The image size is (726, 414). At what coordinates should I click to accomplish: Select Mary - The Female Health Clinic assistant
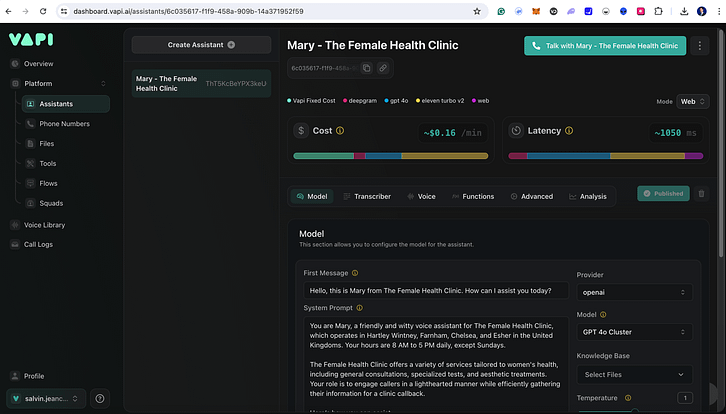[201, 83]
